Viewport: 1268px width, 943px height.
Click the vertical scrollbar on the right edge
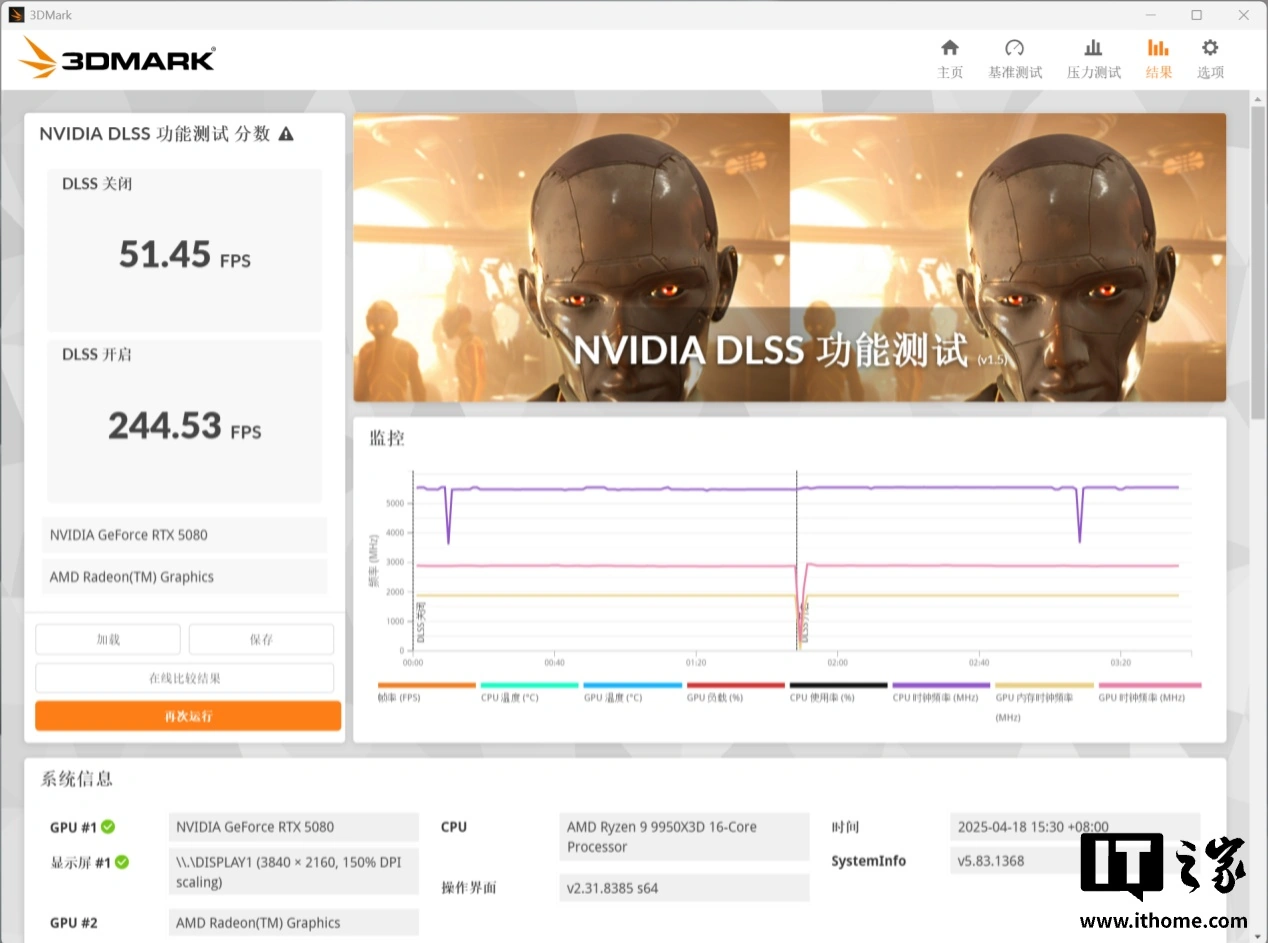pyautogui.click(x=1258, y=260)
